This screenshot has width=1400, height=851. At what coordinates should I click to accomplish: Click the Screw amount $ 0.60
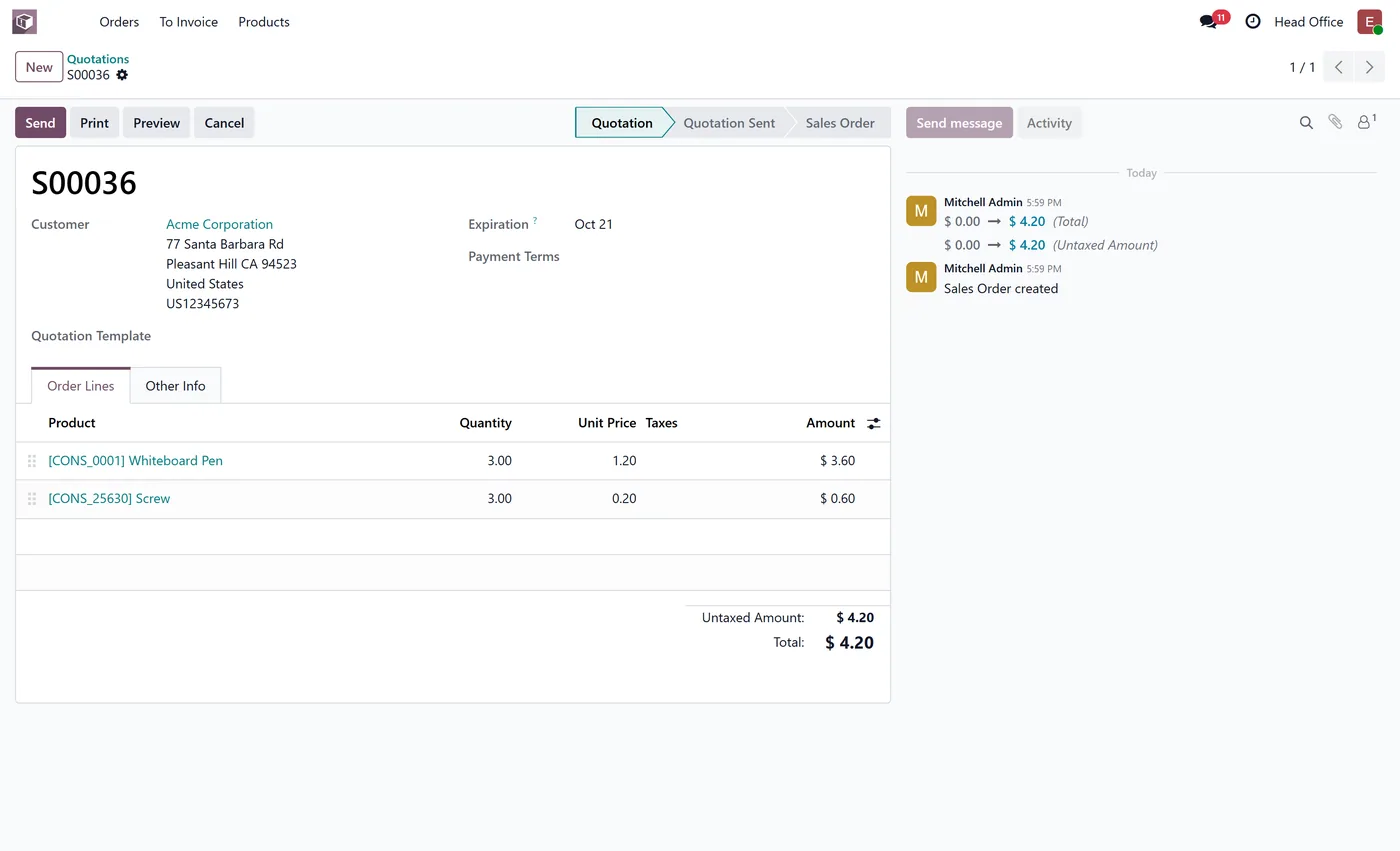coord(837,499)
